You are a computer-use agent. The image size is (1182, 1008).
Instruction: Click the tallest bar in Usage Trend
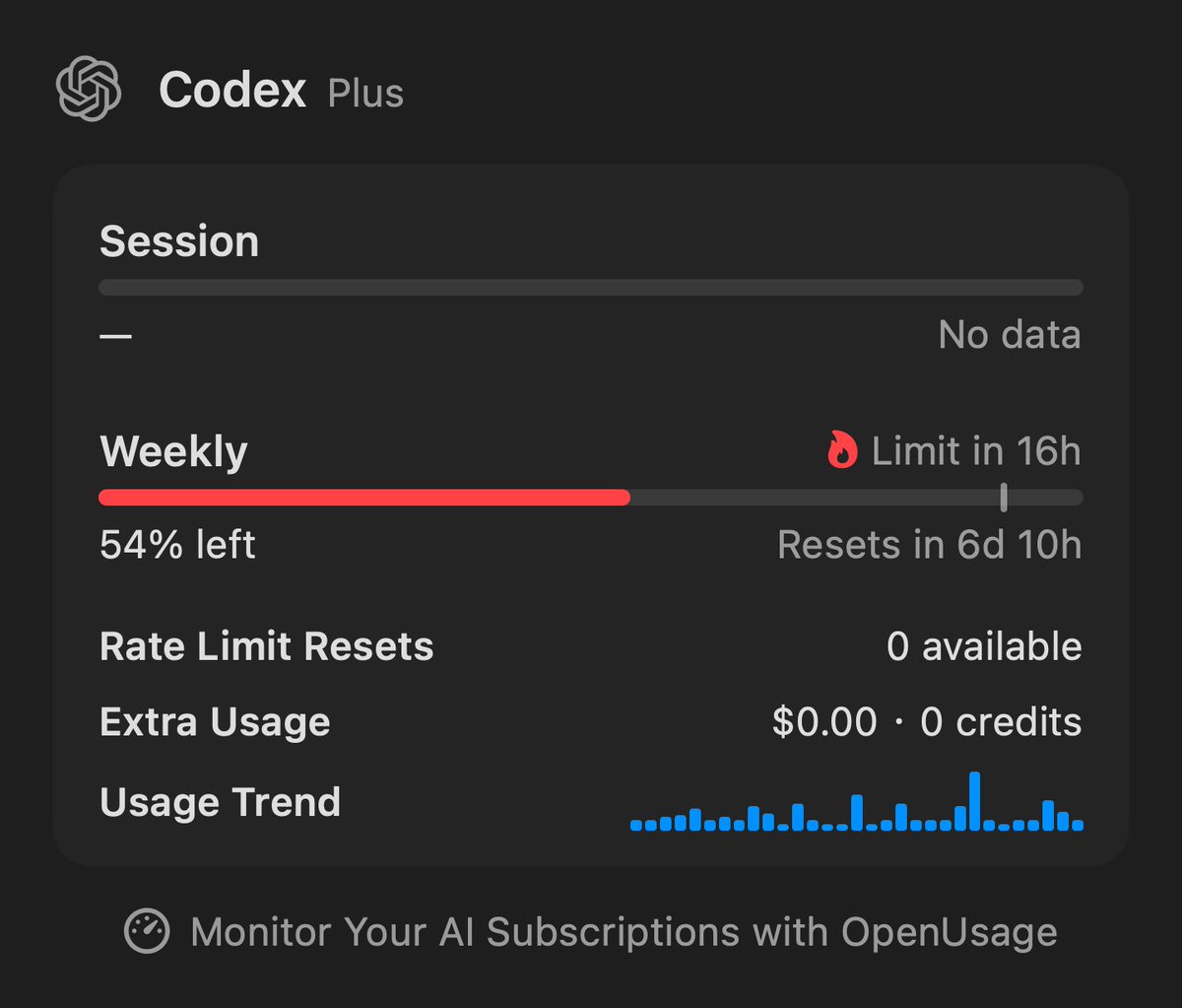tap(975, 801)
